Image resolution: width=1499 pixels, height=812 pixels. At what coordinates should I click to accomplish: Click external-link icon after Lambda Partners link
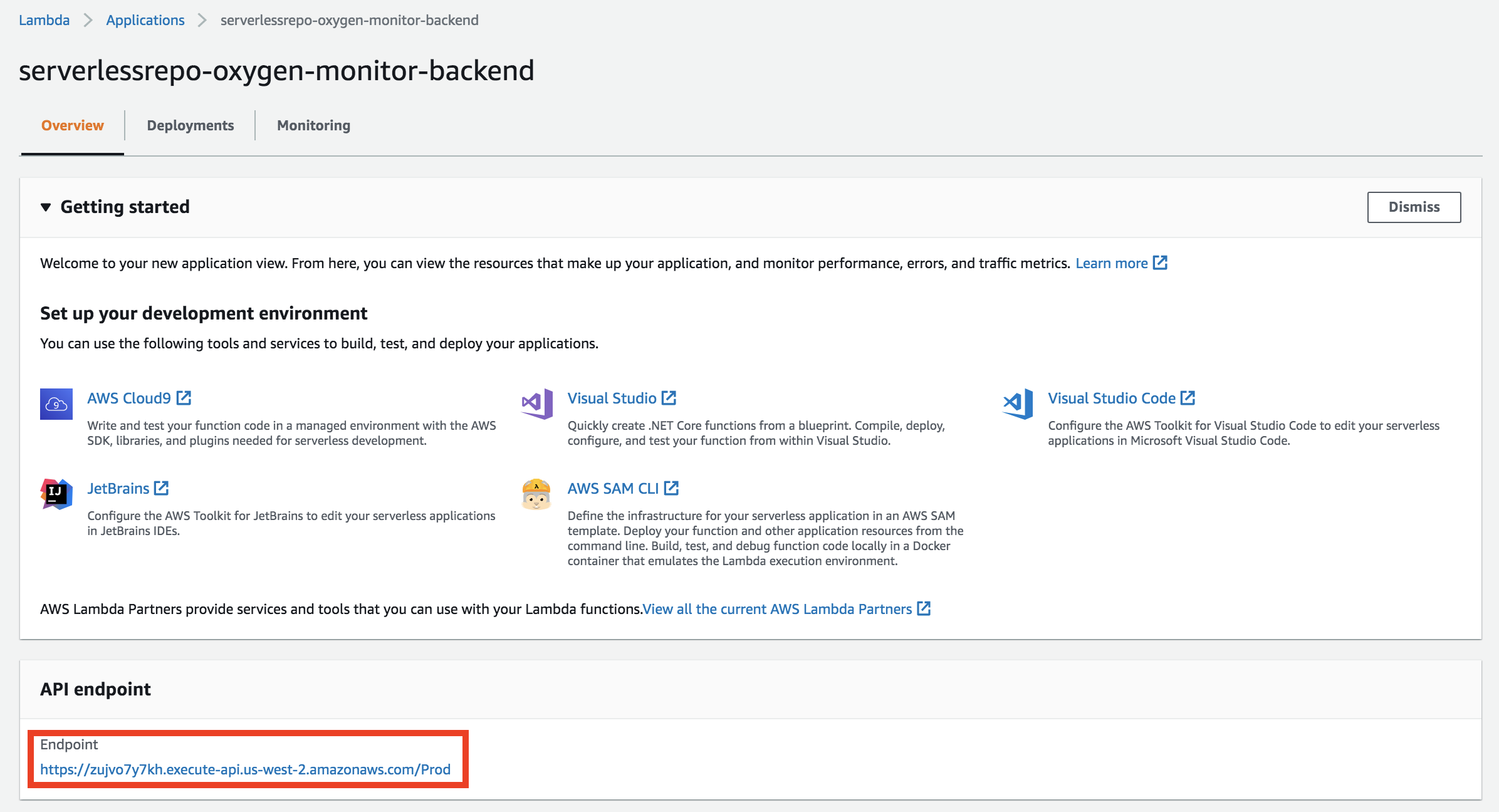coord(924,608)
